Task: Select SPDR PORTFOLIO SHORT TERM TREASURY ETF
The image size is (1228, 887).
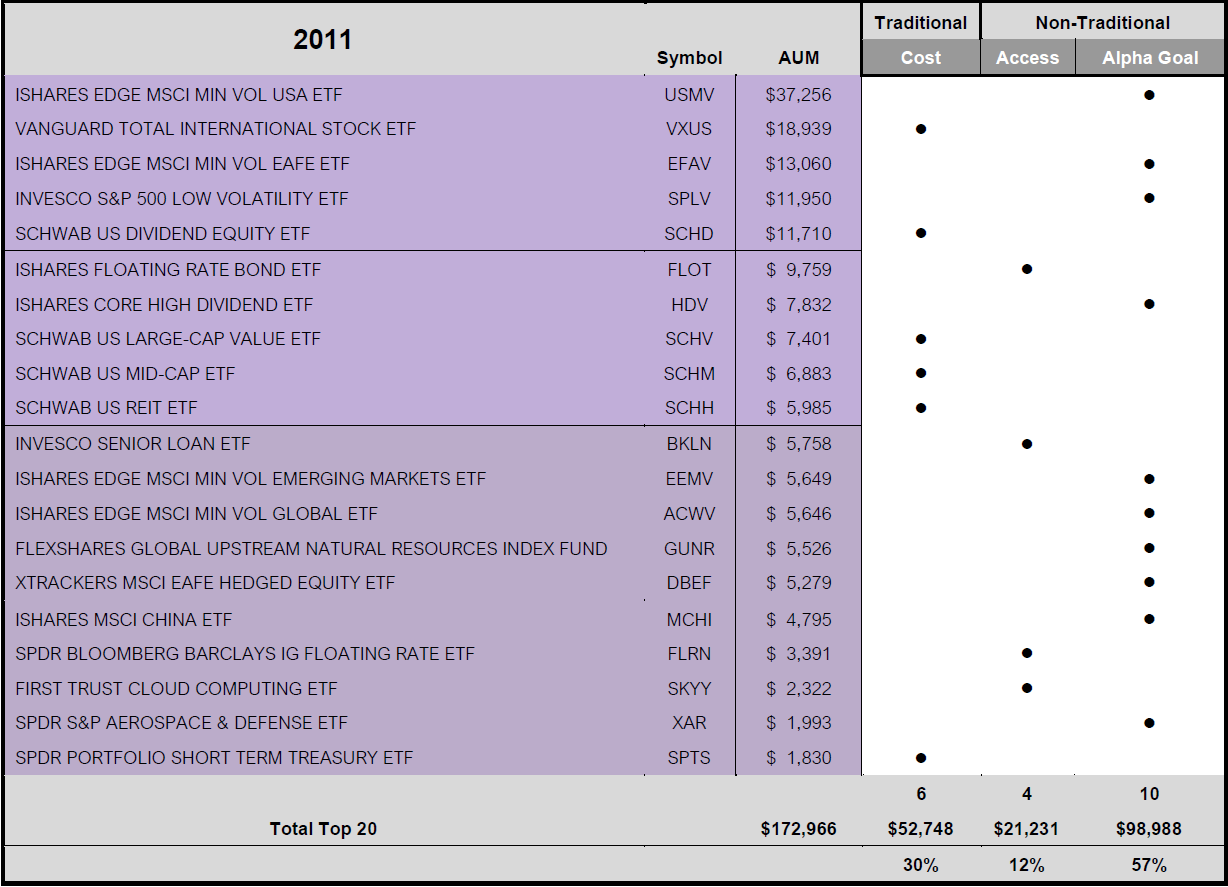Action: (214, 758)
